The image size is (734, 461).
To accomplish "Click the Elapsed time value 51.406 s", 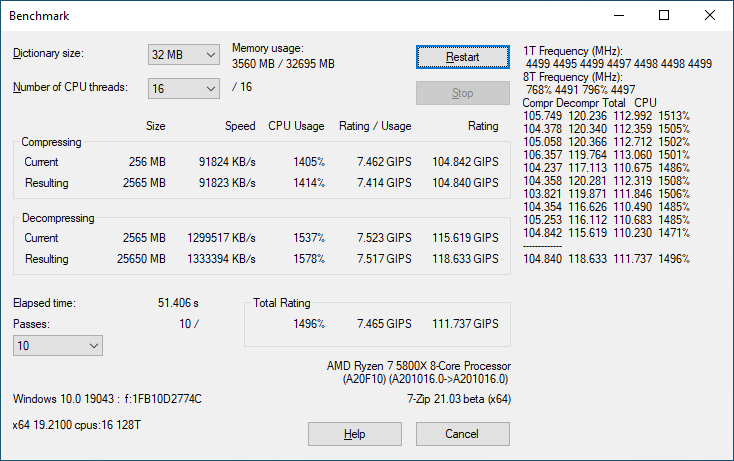I will [x=178, y=303].
